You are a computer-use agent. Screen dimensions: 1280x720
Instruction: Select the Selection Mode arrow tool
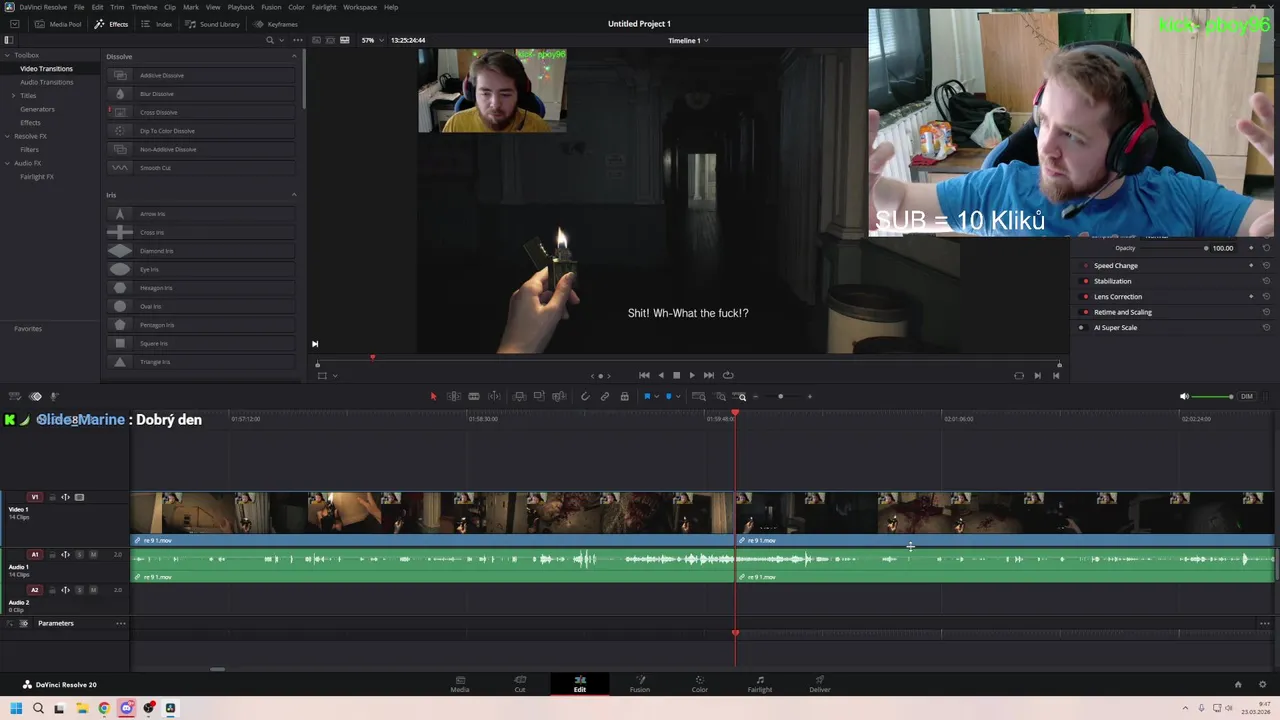[433, 397]
